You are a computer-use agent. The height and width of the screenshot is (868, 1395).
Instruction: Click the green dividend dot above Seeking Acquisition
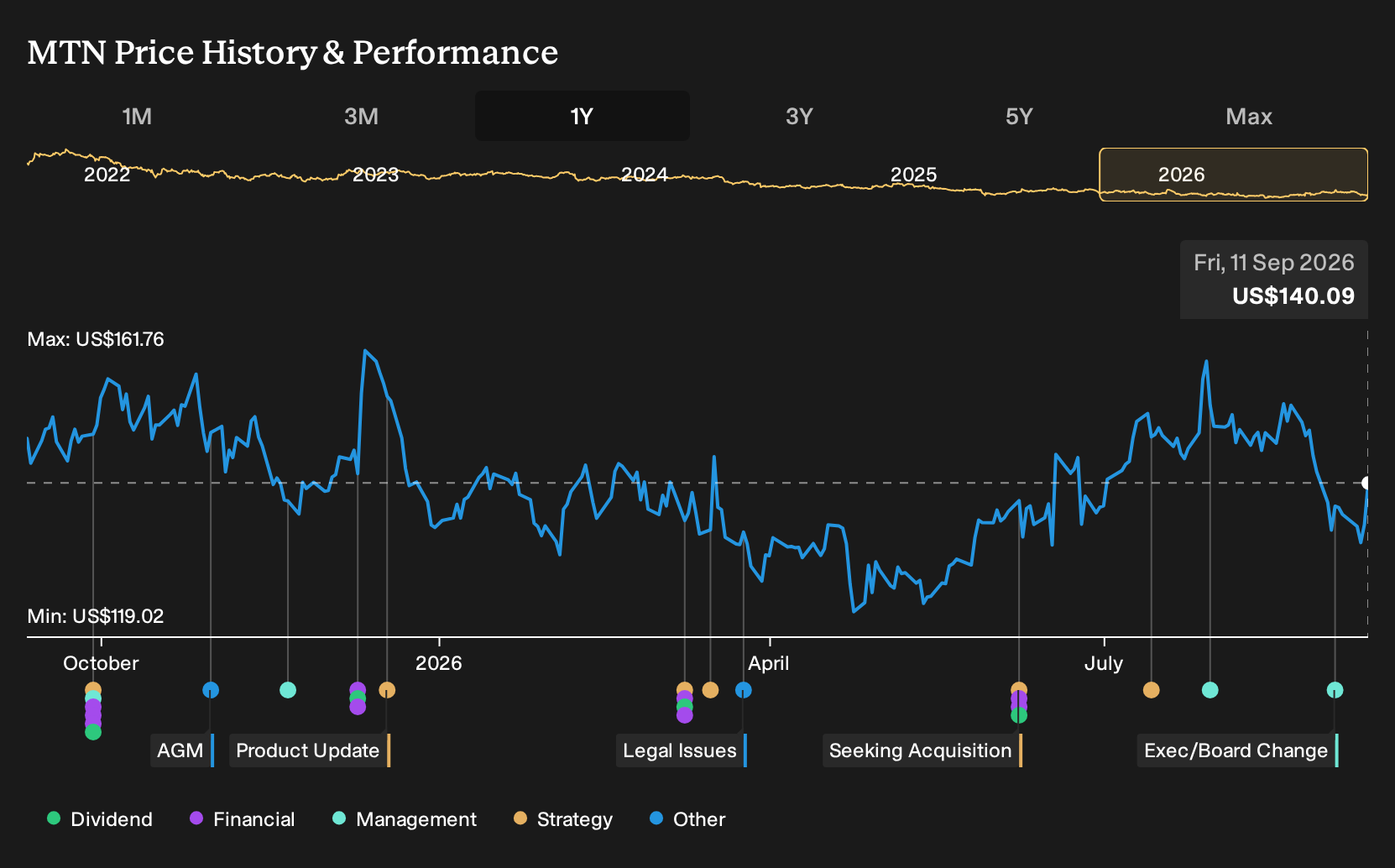click(1019, 715)
